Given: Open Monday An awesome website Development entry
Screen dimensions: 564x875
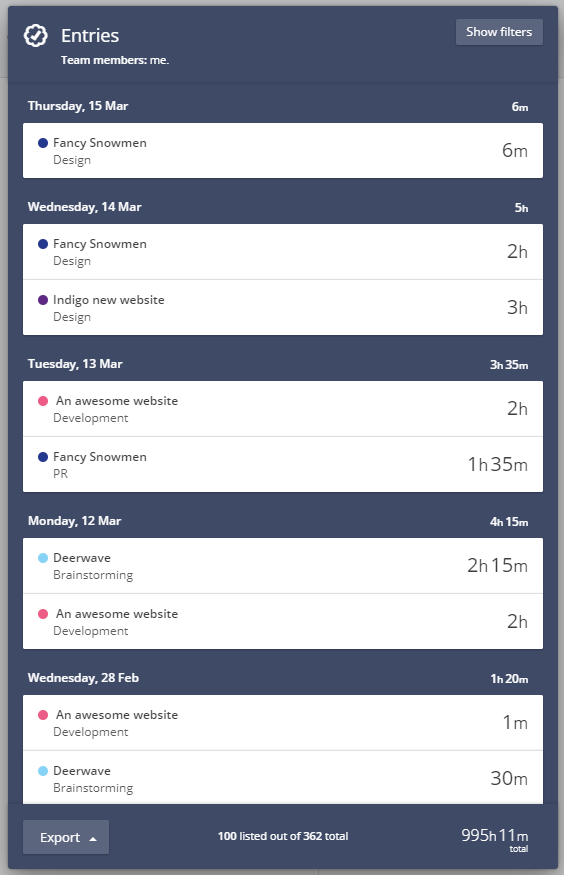Looking at the screenshot, I should point(283,621).
